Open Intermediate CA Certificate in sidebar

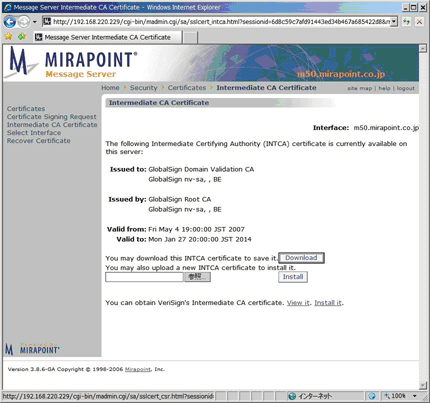pyautogui.click(x=52, y=125)
